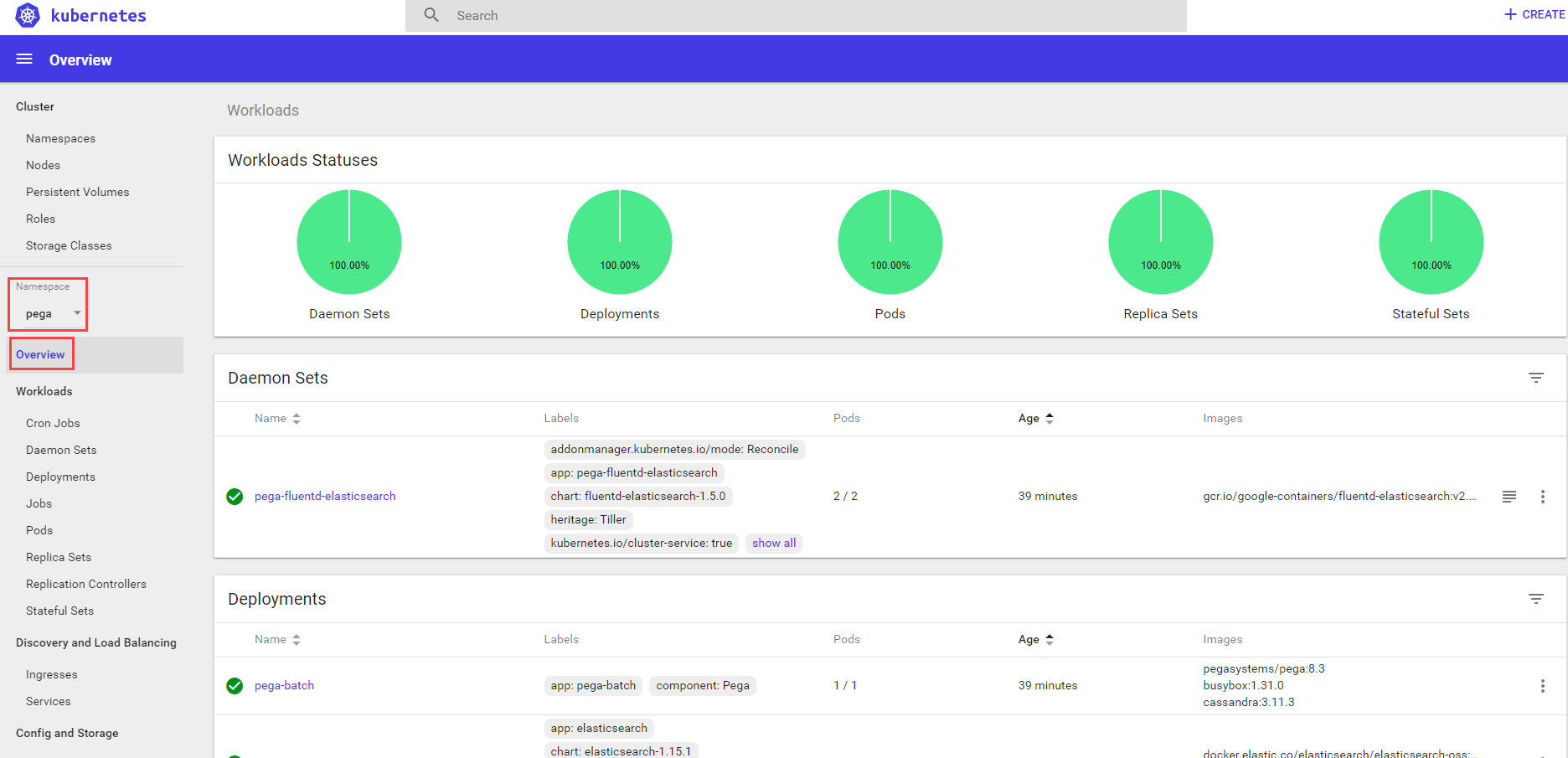The height and width of the screenshot is (758, 1568).
Task: Open Replication Controllers in sidebar
Action: (x=86, y=584)
